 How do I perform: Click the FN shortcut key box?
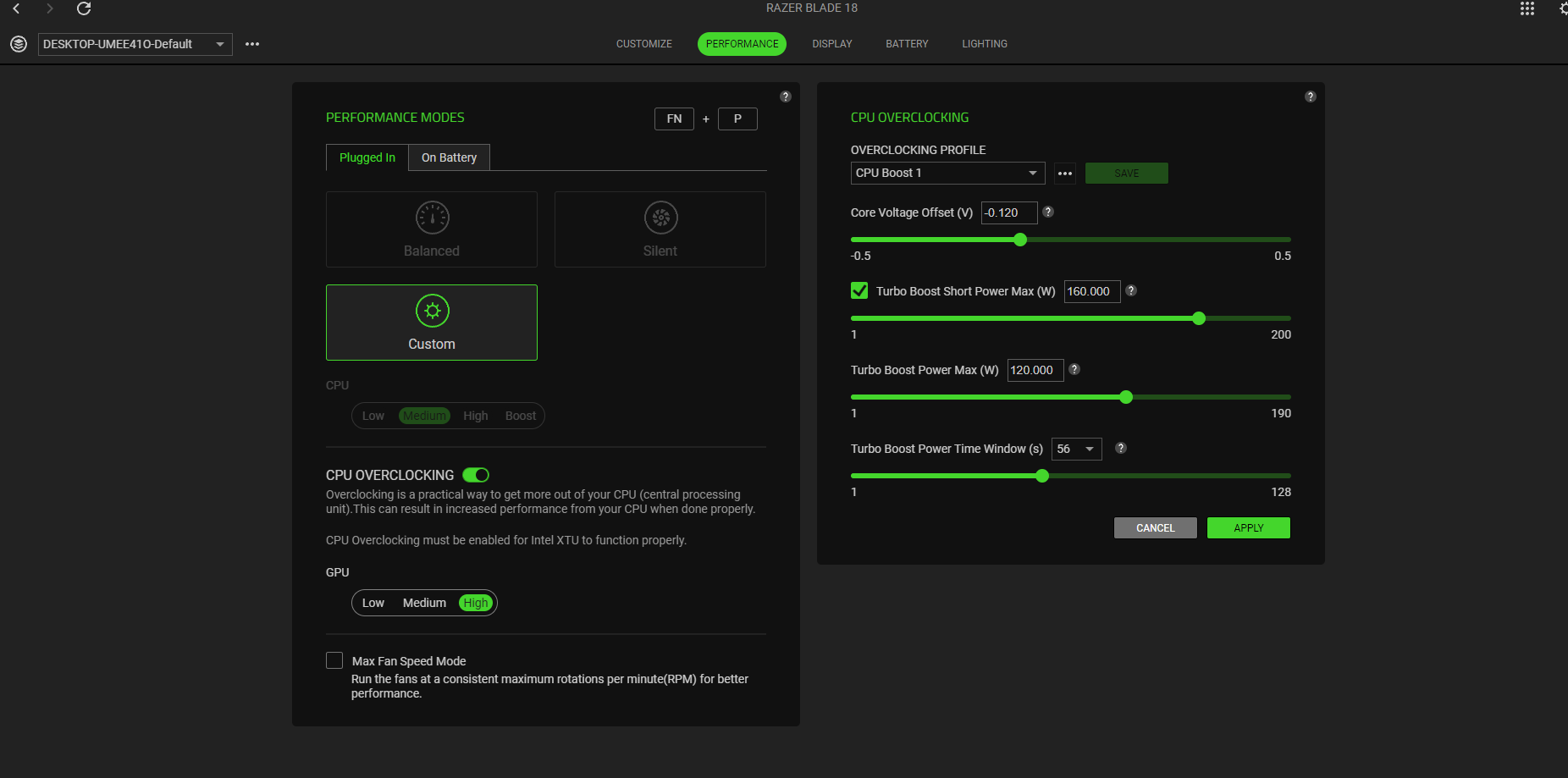(674, 119)
